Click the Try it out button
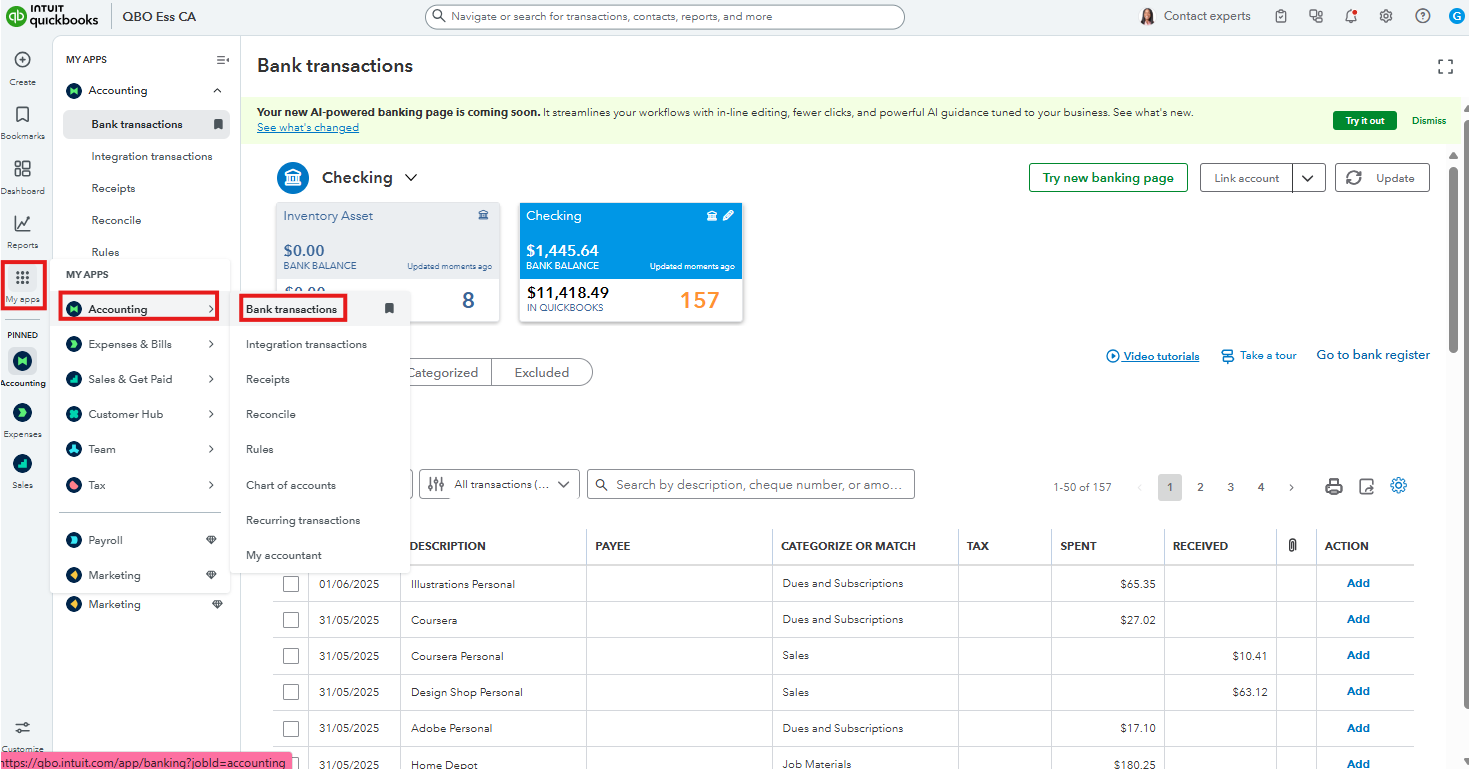Screen dimensions: 1469x769 click(1364, 121)
